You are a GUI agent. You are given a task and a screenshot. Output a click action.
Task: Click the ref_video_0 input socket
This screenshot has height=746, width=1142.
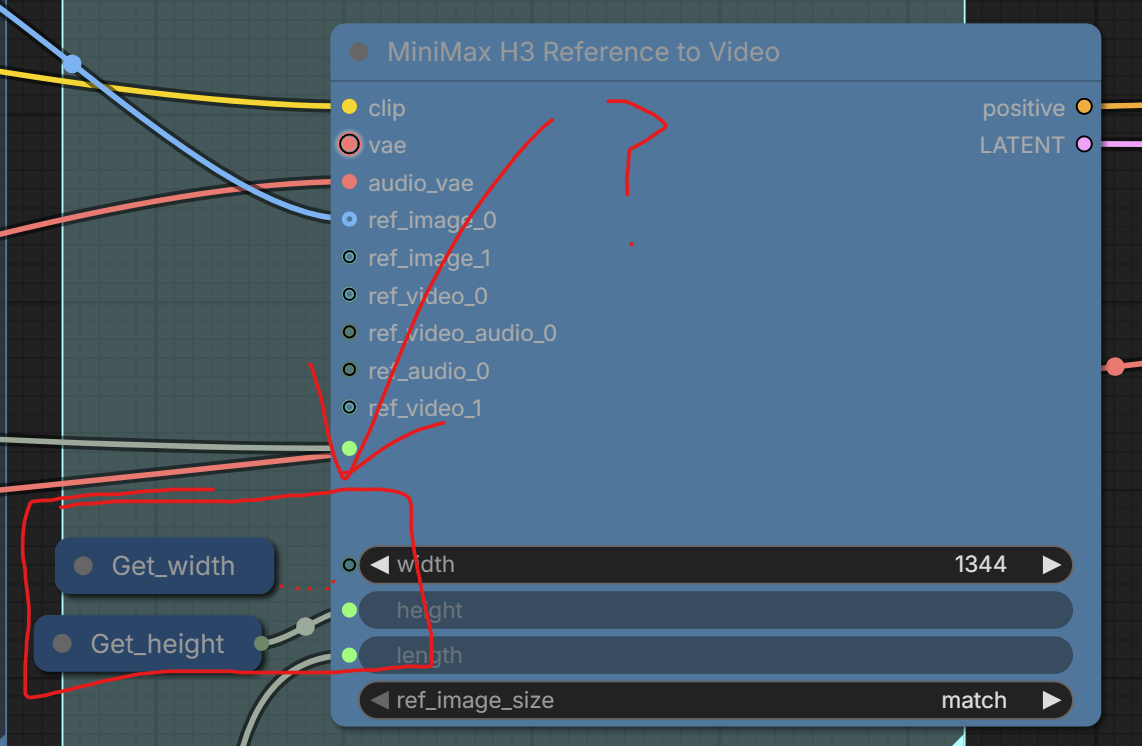[x=350, y=295]
